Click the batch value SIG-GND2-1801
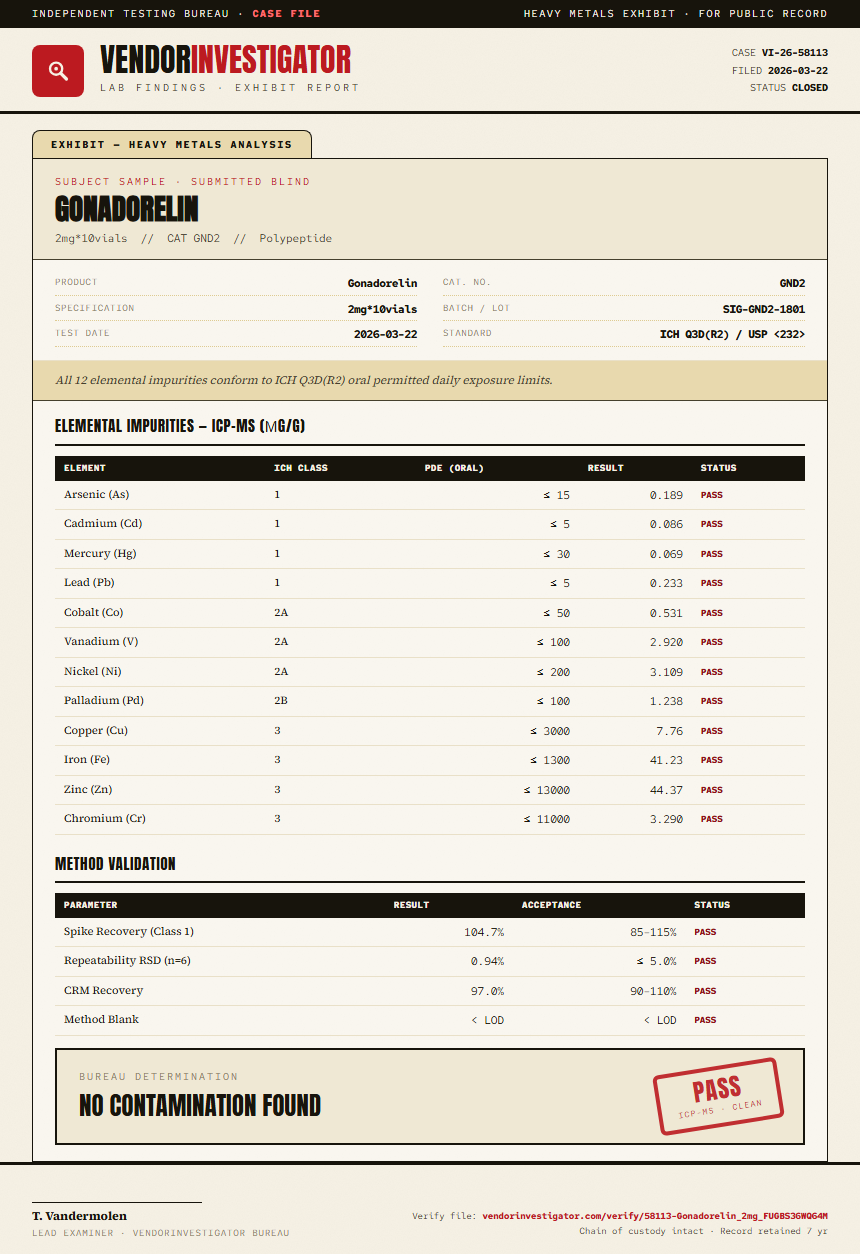Image resolution: width=860 pixels, height=1254 pixels. pos(764,309)
